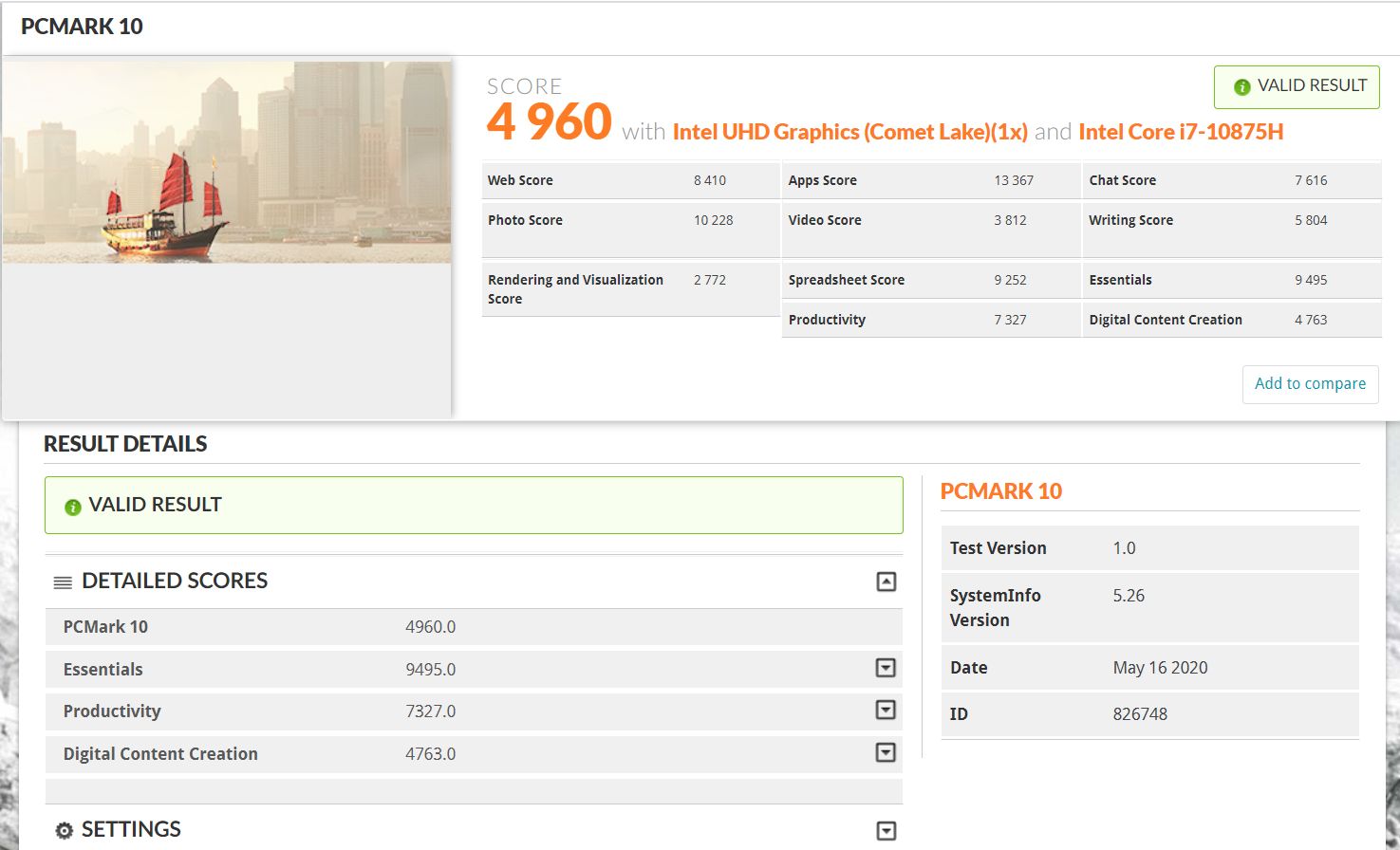
Task: Select the SystemInfo Version value 5.26
Action: pos(1129,596)
